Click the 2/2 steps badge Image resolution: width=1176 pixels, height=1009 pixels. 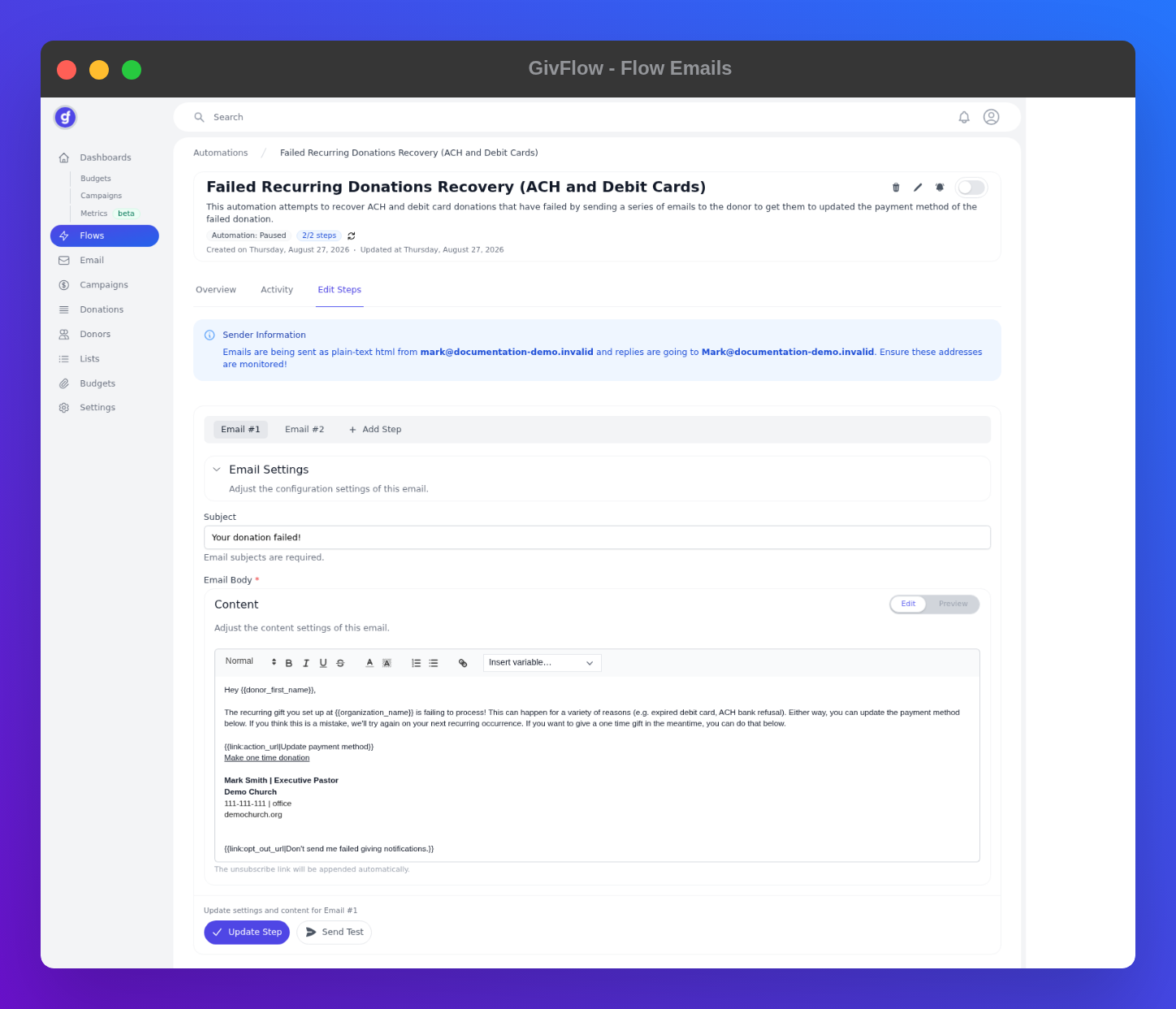tap(319, 236)
